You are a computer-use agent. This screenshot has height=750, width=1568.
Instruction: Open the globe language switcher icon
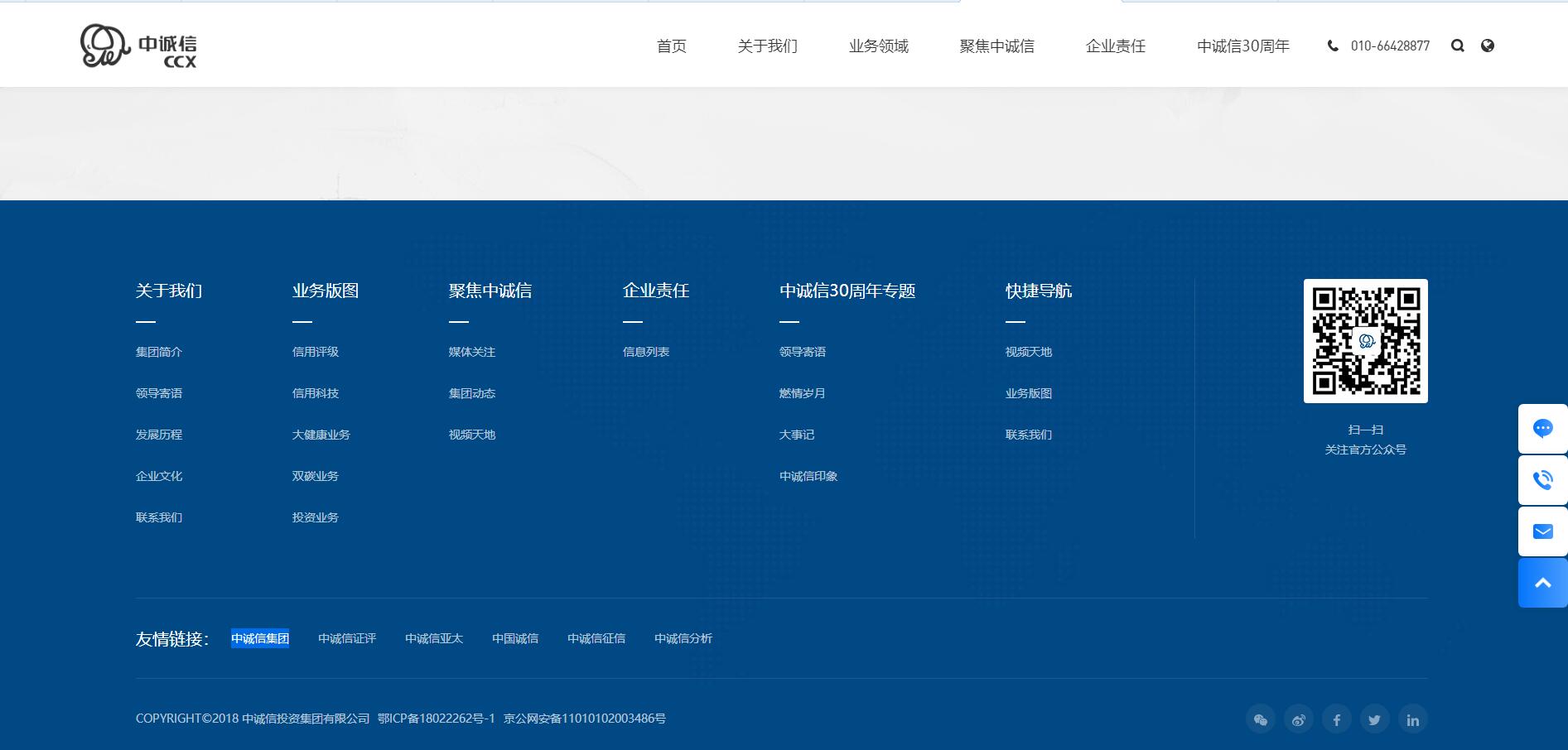point(1488,46)
